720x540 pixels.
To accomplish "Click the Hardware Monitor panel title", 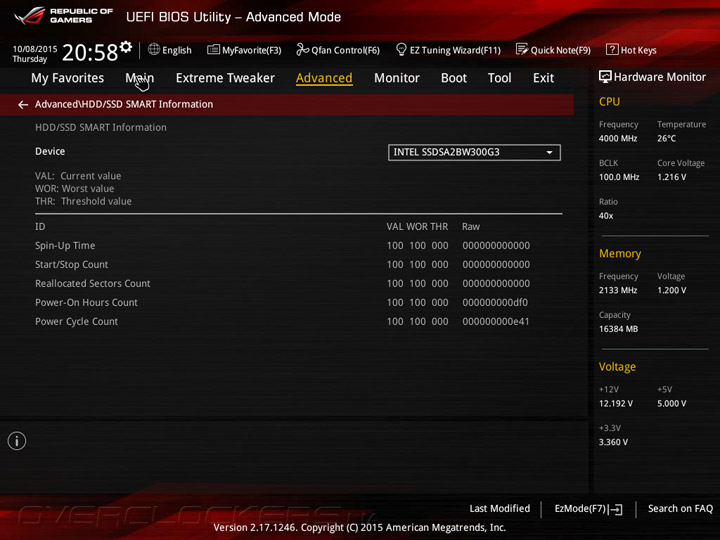I will pyautogui.click(x=659, y=77).
